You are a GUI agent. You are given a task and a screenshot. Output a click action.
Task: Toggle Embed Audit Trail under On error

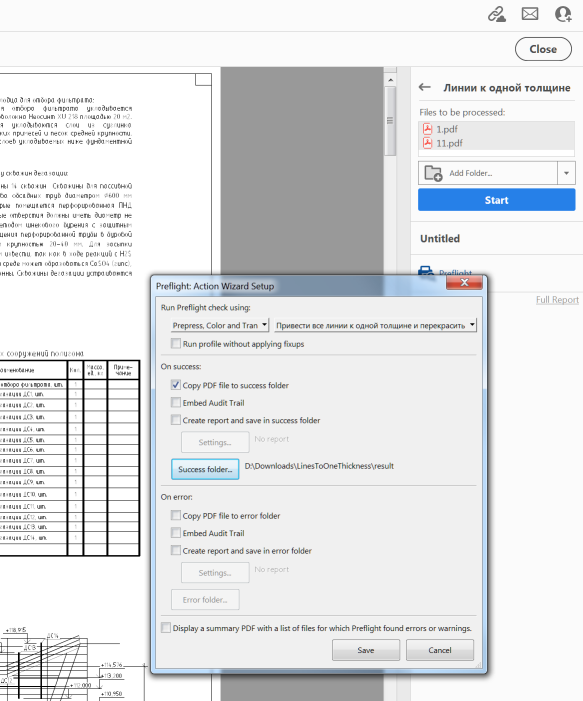[x=176, y=533]
